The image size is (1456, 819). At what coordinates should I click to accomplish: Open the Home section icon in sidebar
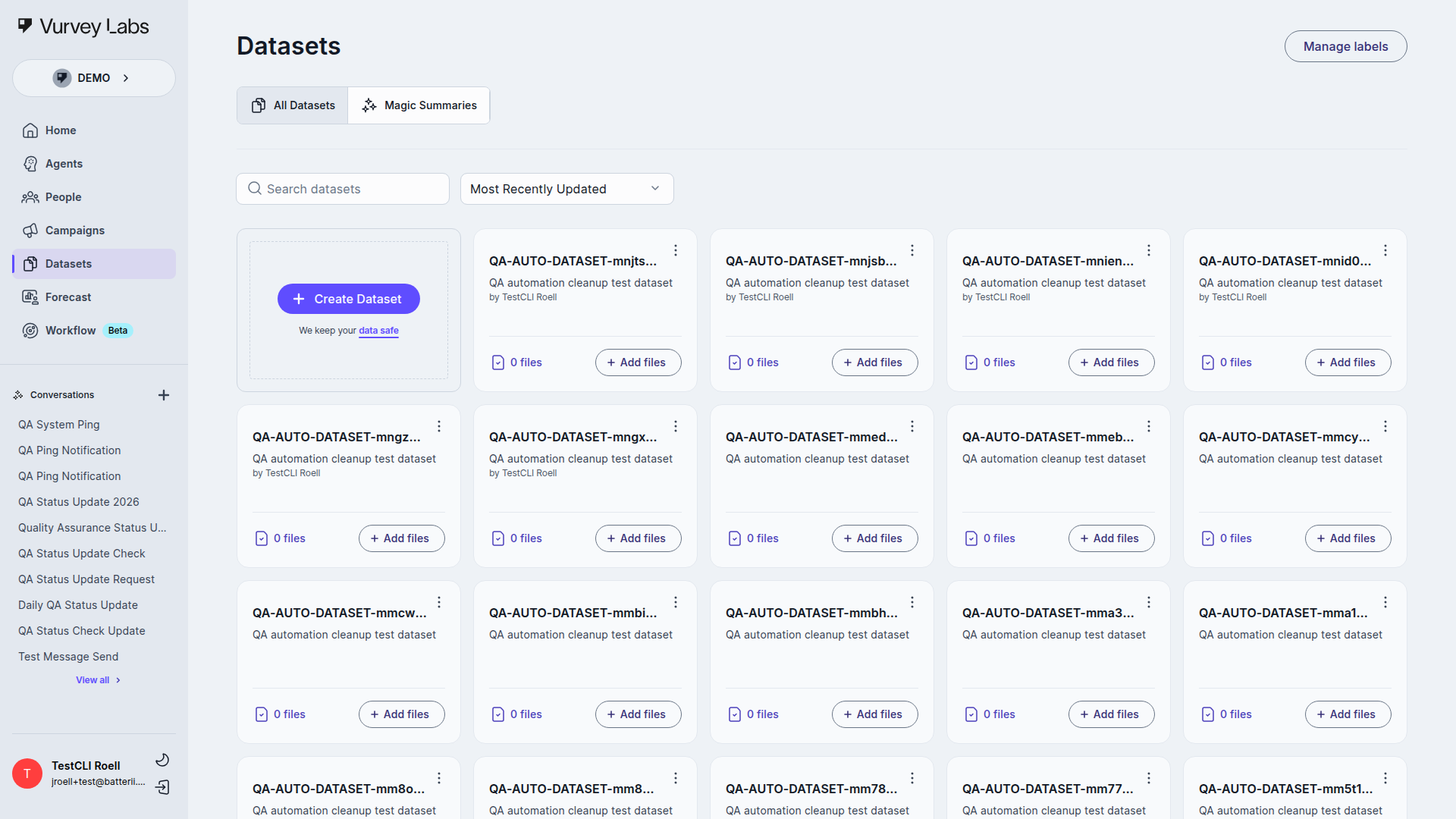[30, 130]
